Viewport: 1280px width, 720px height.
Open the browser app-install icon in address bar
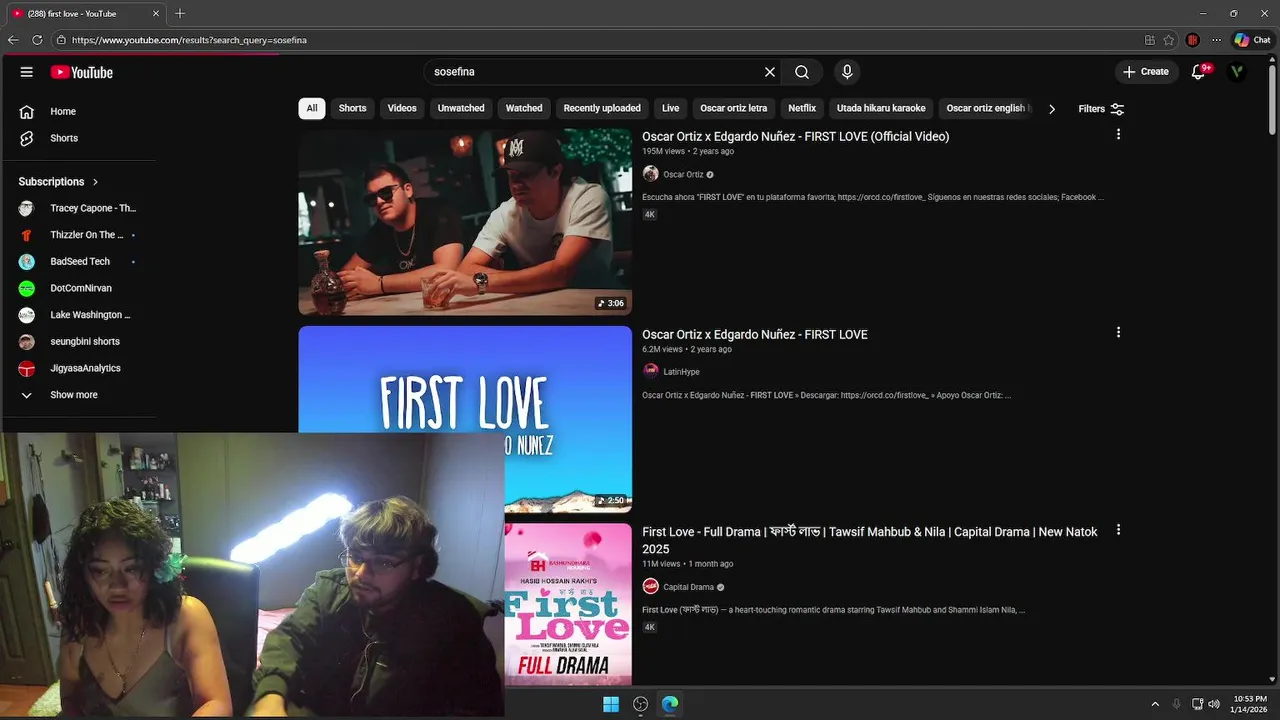pyautogui.click(x=1149, y=40)
